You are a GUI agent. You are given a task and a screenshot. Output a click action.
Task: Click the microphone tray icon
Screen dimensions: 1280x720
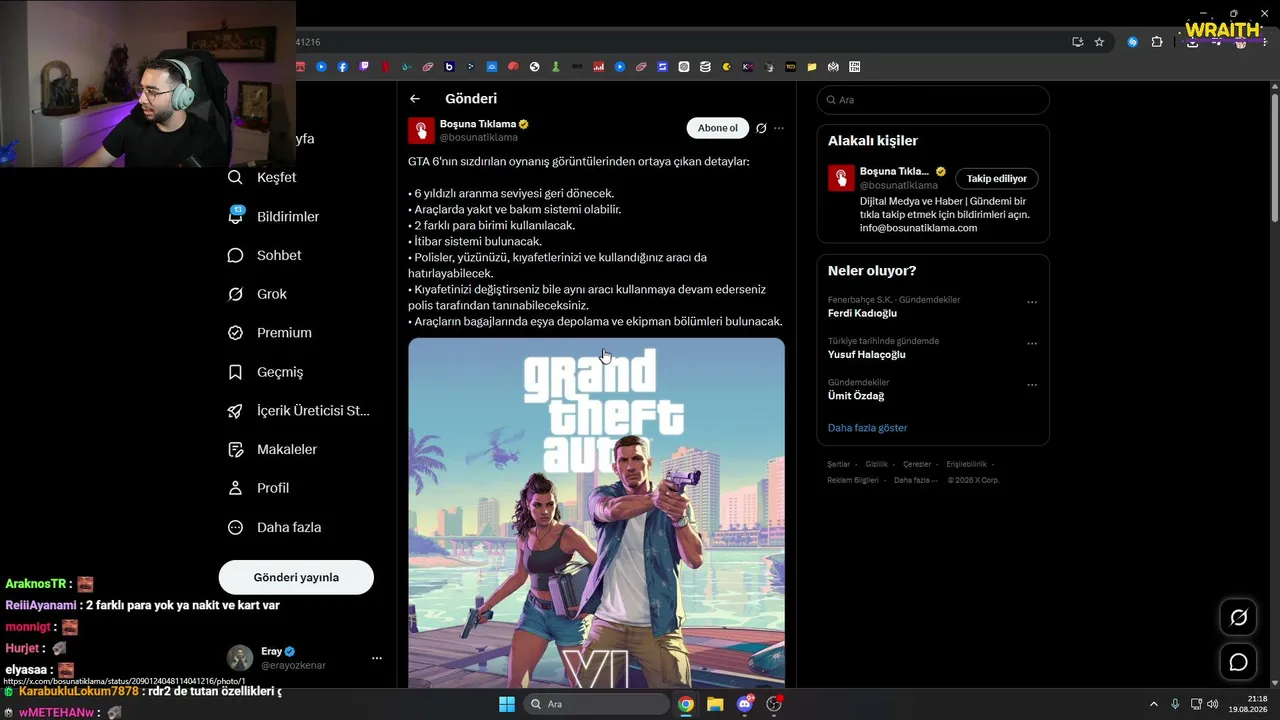(1175, 704)
